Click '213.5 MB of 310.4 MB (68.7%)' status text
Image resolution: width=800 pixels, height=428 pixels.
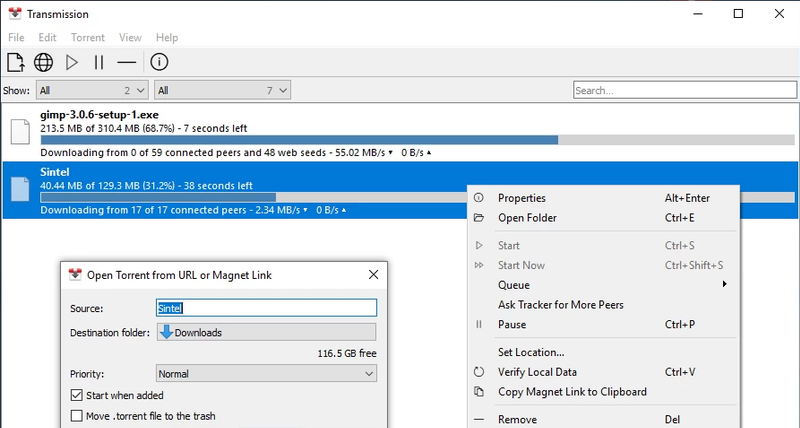[x=107, y=128]
